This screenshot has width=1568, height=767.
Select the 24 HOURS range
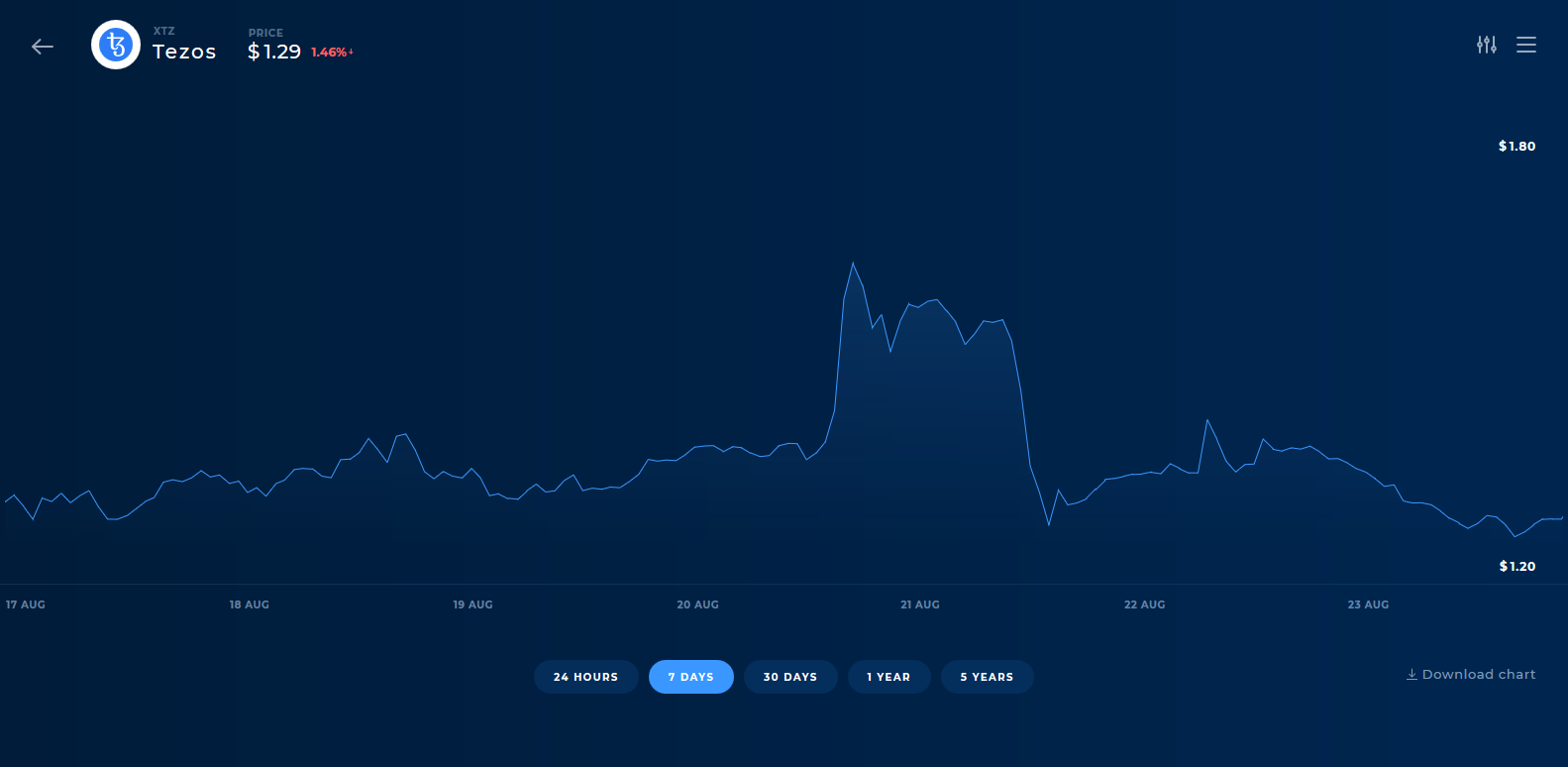point(585,677)
